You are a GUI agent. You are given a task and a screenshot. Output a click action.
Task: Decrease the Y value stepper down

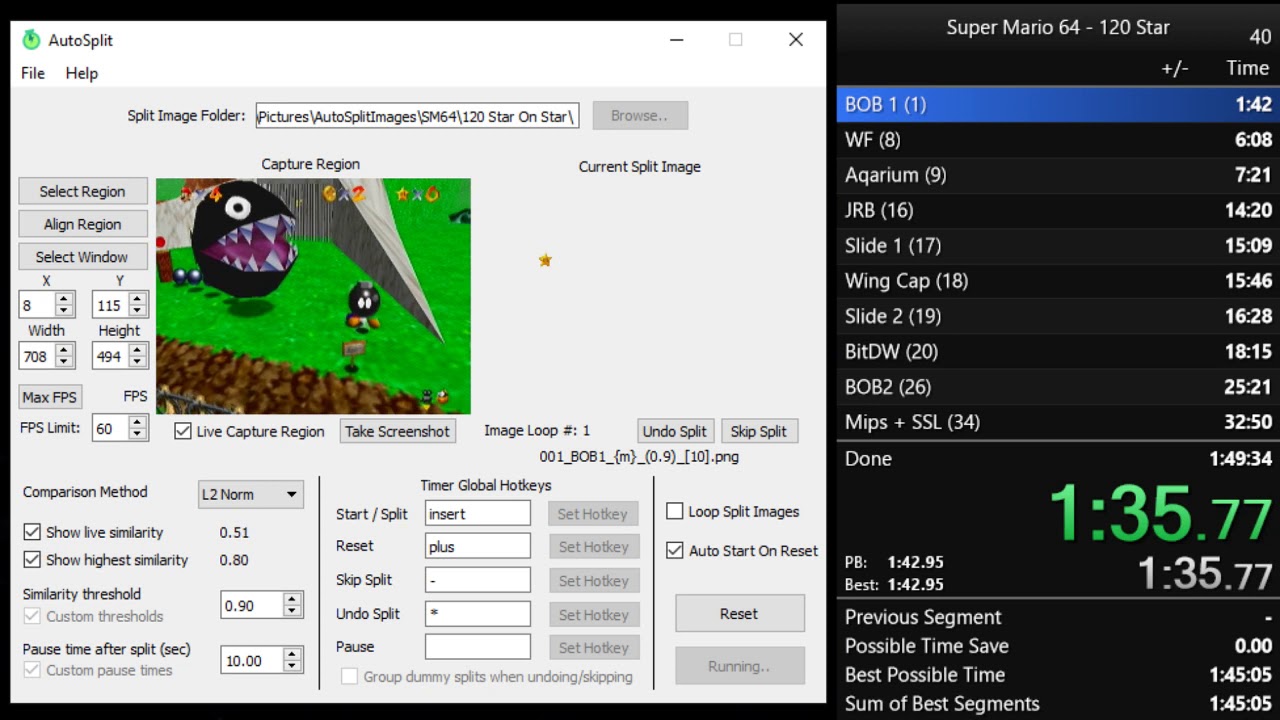pyautogui.click(x=139, y=311)
